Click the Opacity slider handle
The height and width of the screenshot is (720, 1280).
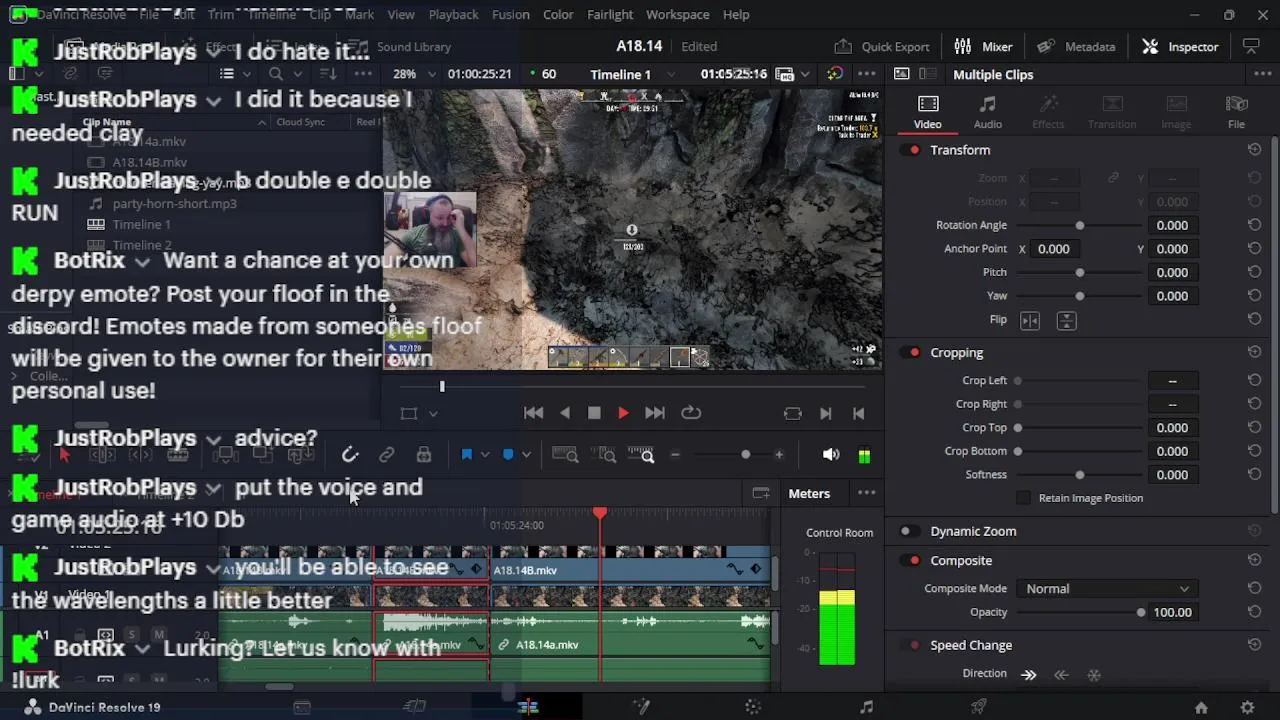(1141, 613)
